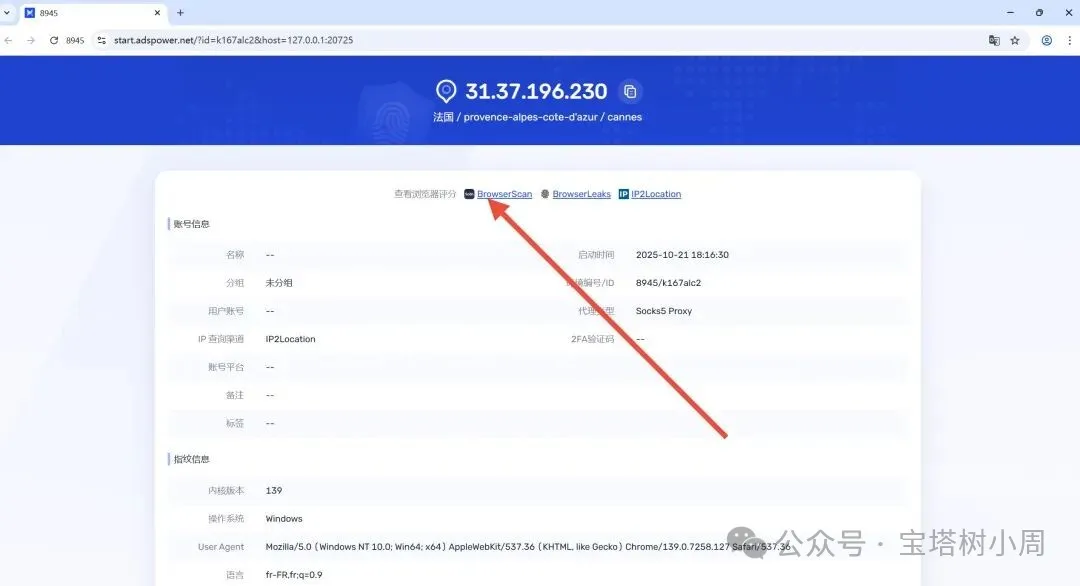Copy the IP address 31.37.196.230
The height and width of the screenshot is (586, 1080).
630,92
